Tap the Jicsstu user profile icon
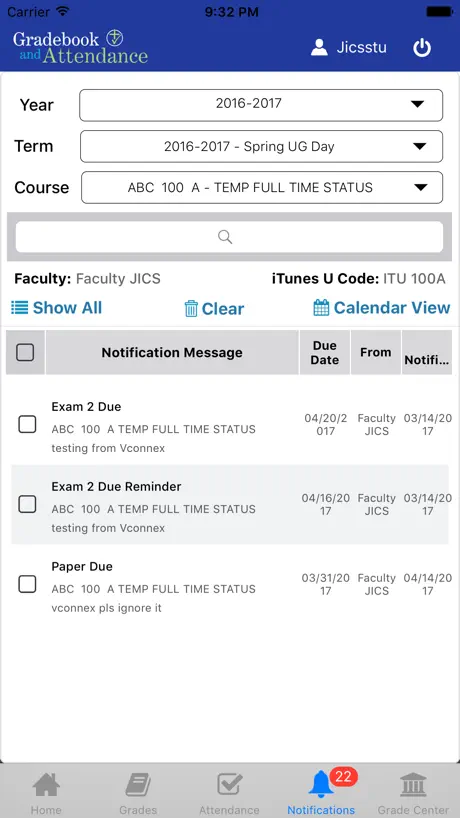Viewport: 460px width, 818px height. (319, 47)
